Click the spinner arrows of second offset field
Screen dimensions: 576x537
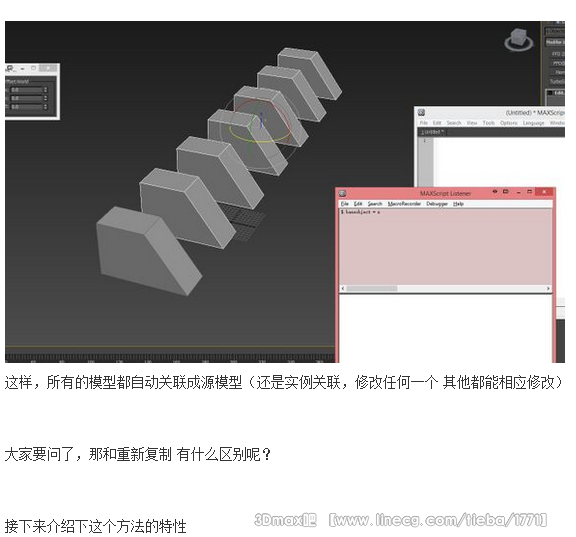click(x=46, y=98)
